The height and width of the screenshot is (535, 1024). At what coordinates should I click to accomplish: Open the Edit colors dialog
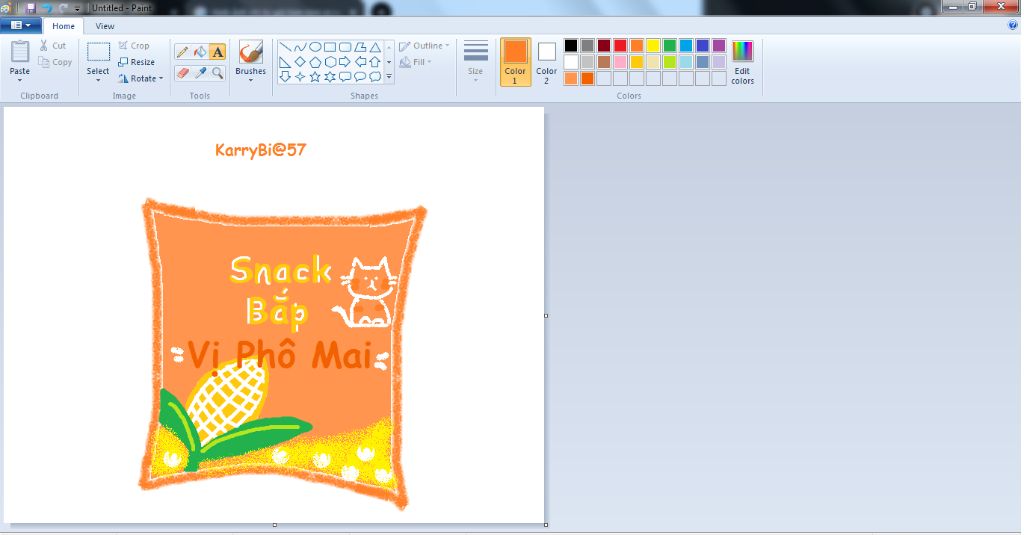click(x=743, y=62)
